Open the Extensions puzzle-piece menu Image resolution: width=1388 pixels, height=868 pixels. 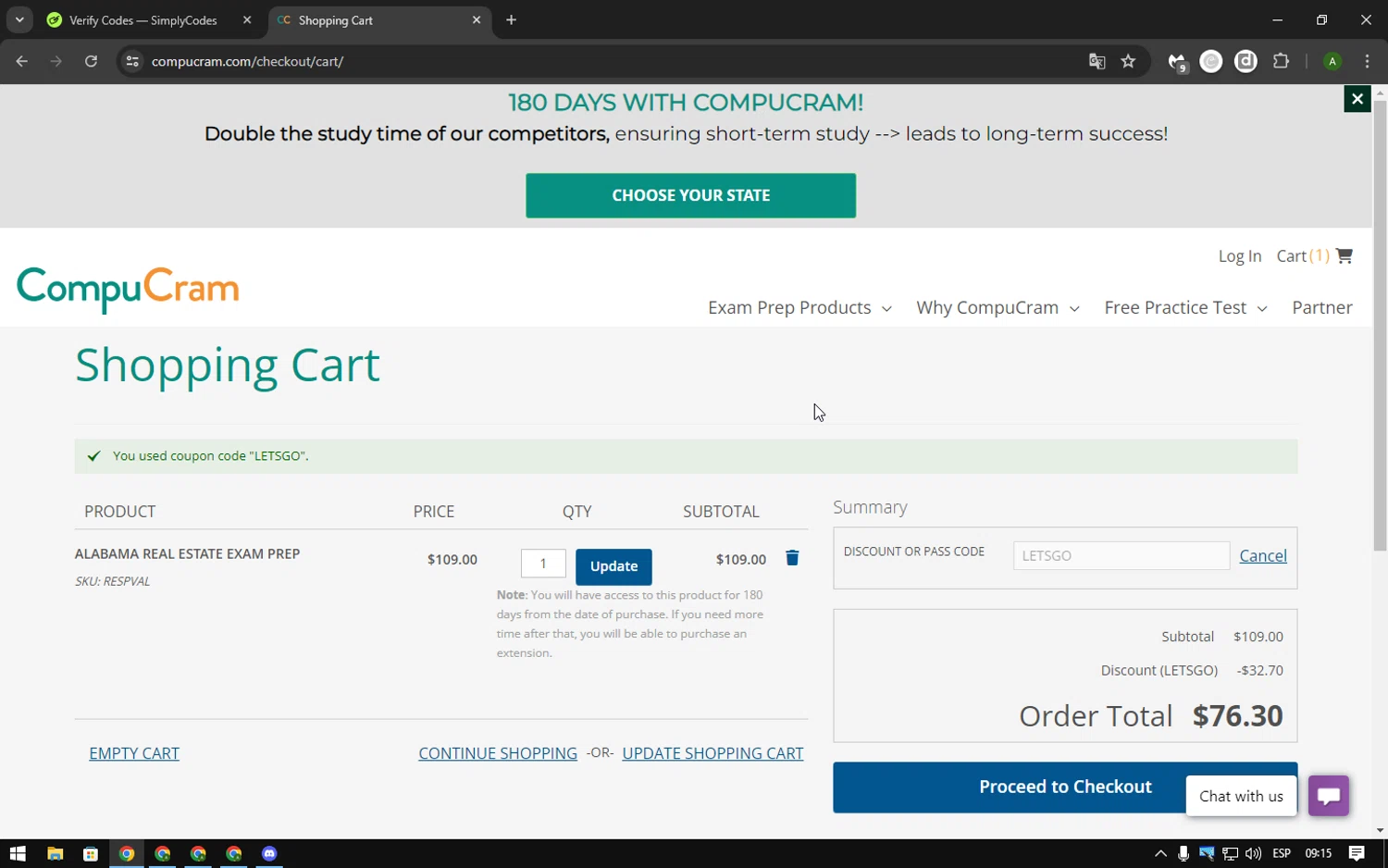point(1281,61)
